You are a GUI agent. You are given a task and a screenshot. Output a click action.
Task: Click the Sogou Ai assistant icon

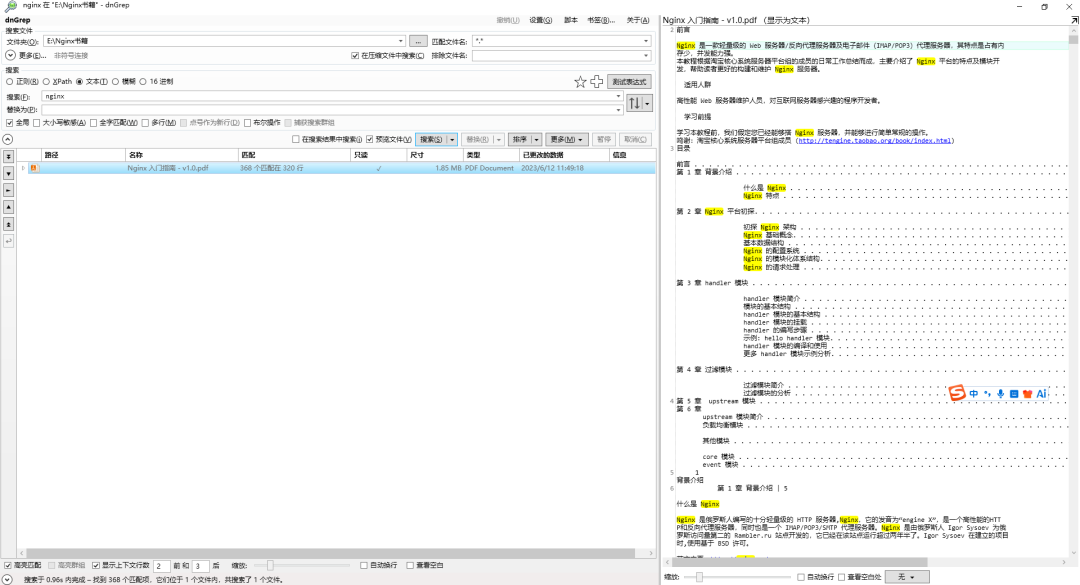point(1041,393)
